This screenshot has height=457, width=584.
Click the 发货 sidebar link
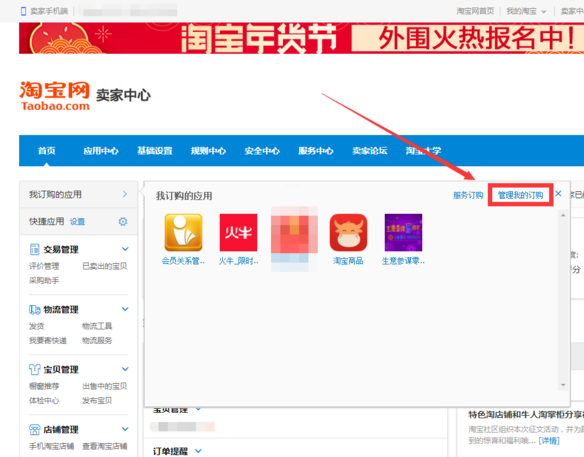(36, 326)
